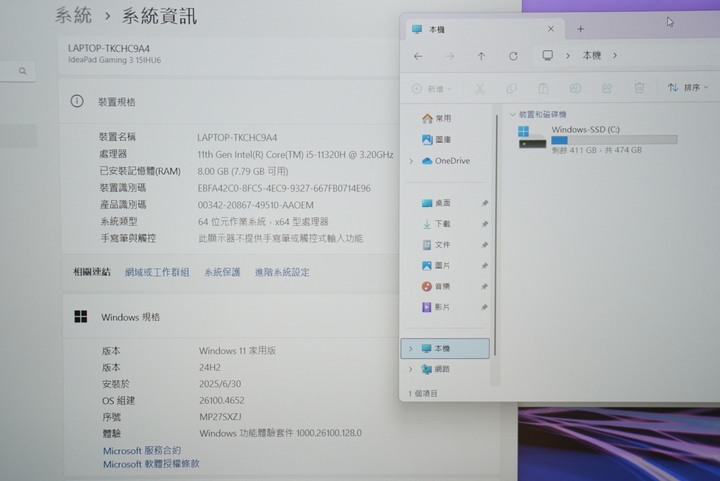The height and width of the screenshot is (481, 720).
Task: Click pin icon beside 圖片
Action: [x=484, y=266]
